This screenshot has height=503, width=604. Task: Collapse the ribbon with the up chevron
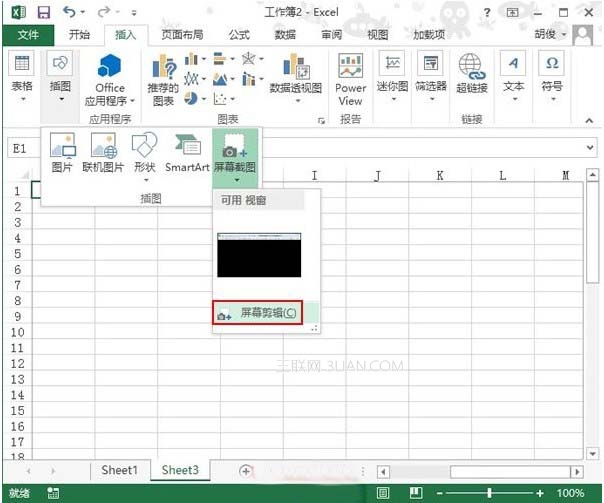pos(589,120)
